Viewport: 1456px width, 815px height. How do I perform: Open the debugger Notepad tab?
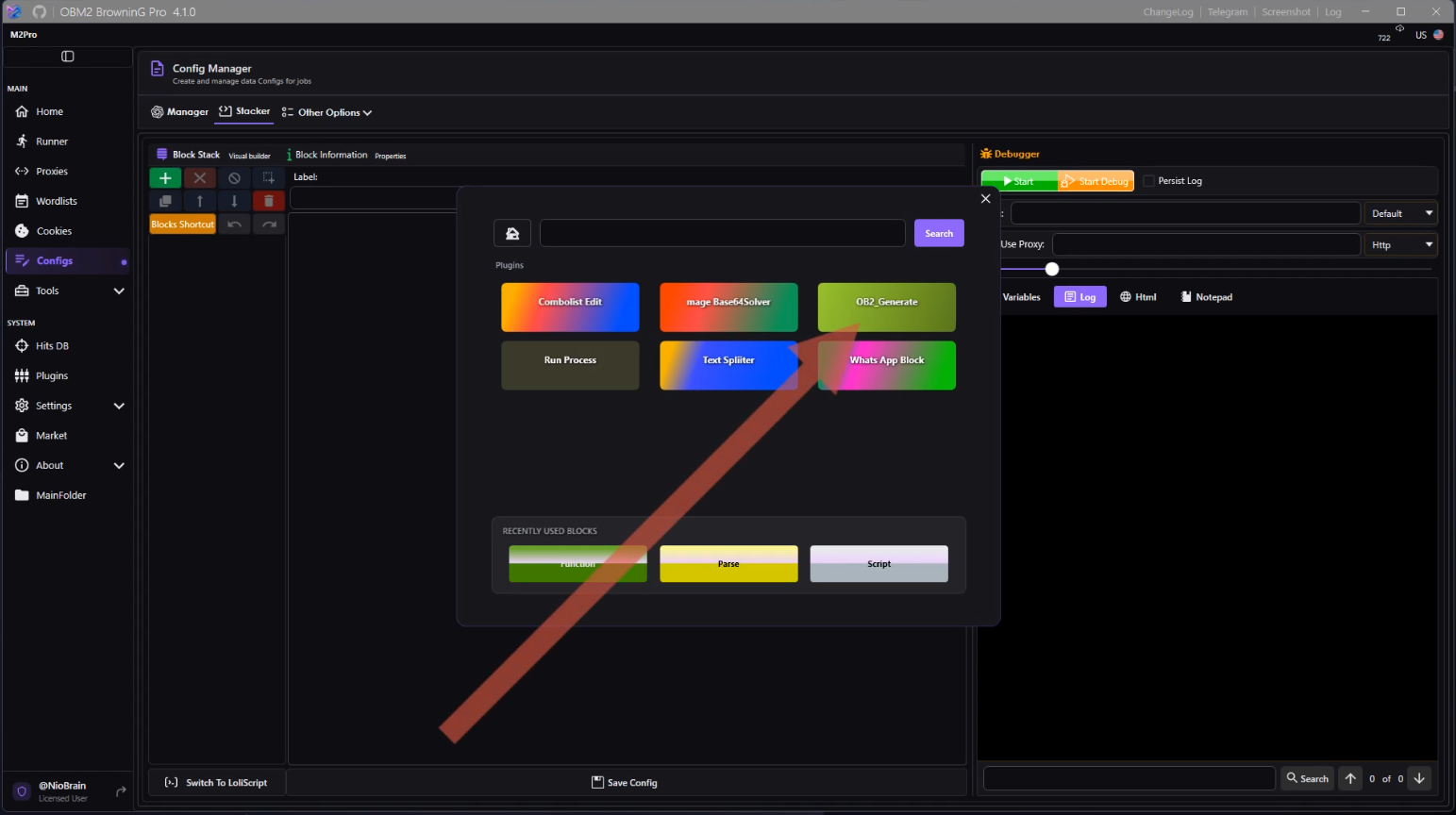[1206, 297]
